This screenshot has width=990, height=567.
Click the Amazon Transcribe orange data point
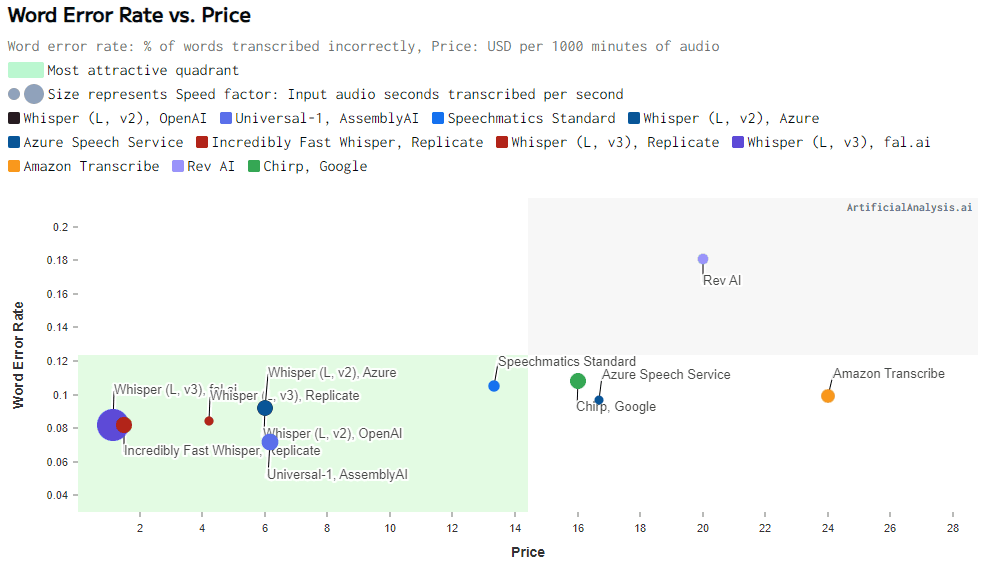tap(828, 396)
